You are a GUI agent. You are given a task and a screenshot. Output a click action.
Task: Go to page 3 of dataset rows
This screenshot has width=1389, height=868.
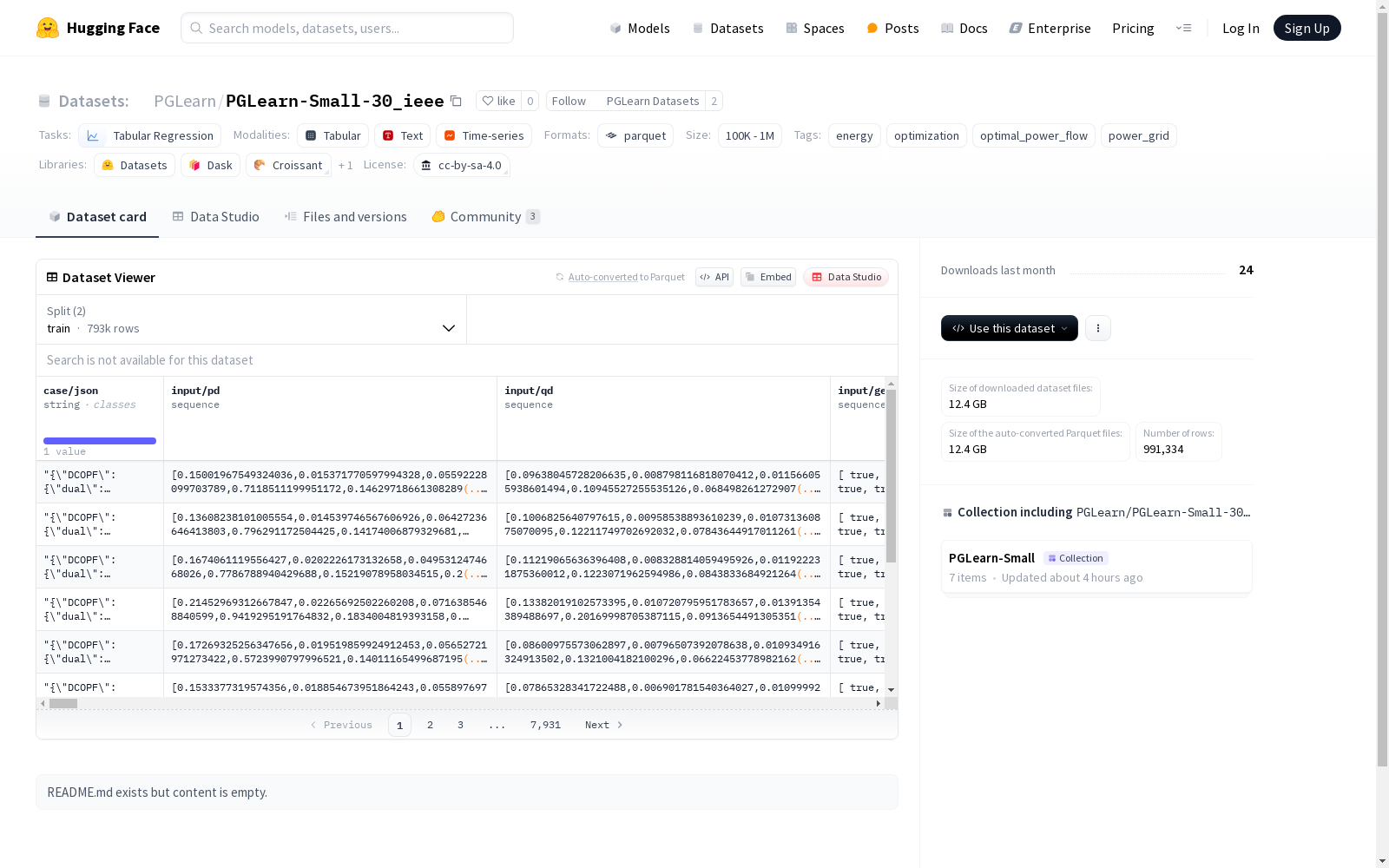point(460,725)
